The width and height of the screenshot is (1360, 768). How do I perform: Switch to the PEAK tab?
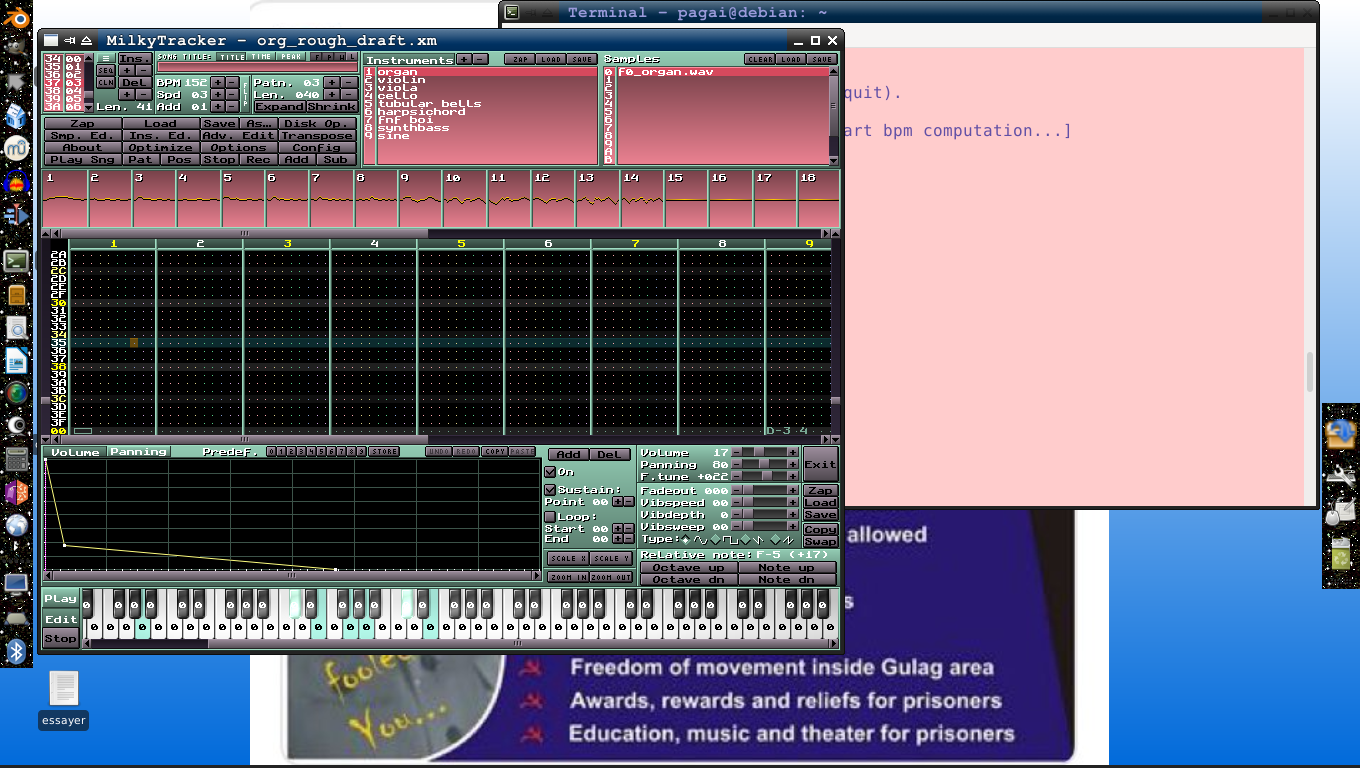(291, 57)
